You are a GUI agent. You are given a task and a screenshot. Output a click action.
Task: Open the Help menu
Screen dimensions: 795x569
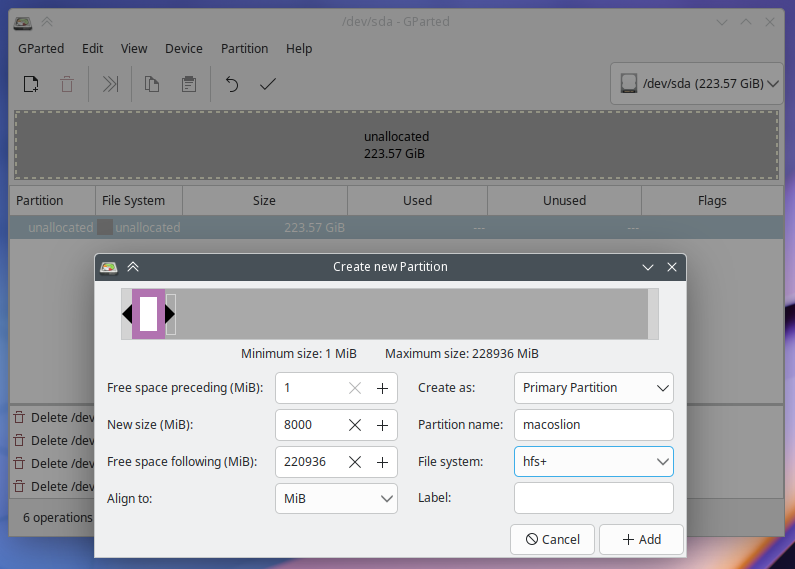tap(299, 49)
